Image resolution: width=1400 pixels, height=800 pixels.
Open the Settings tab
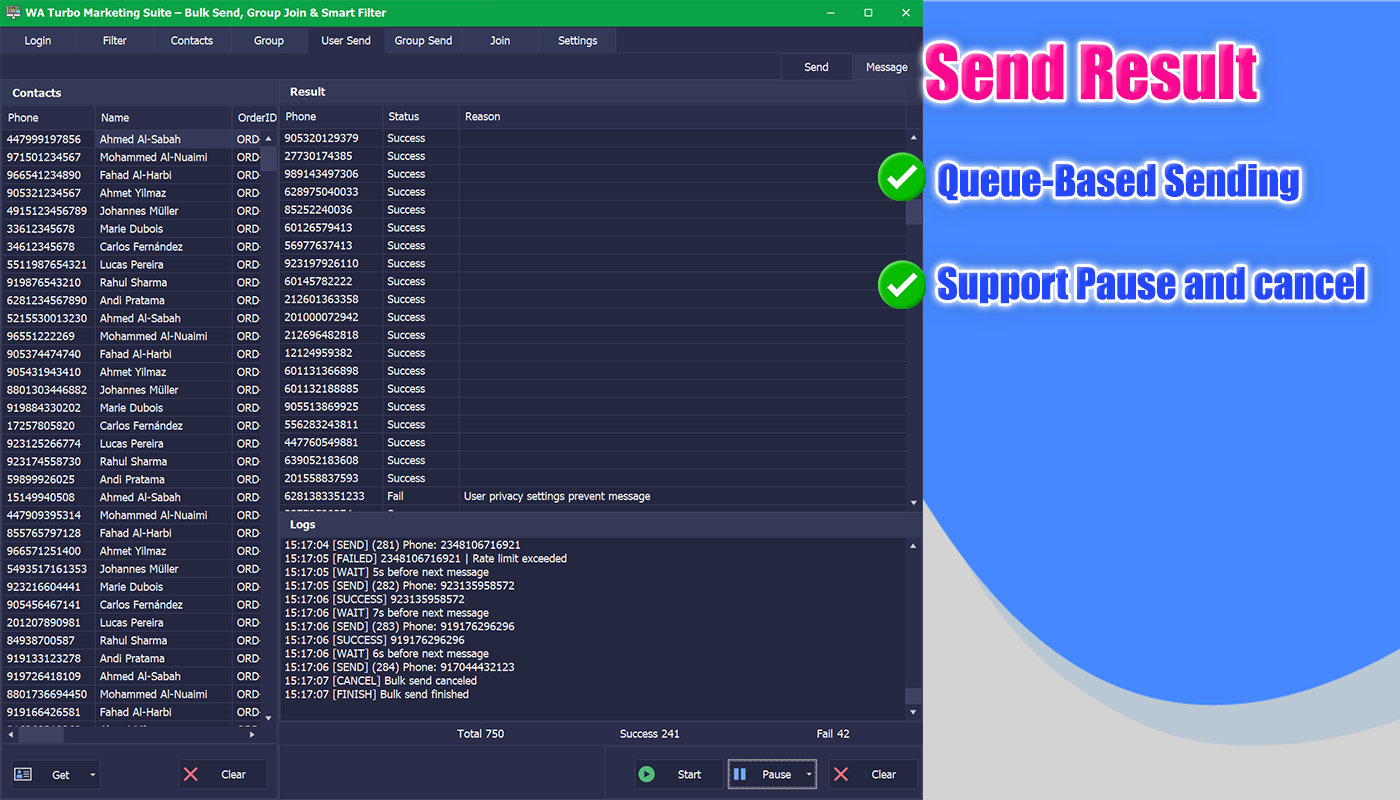[x=577, y=41]
